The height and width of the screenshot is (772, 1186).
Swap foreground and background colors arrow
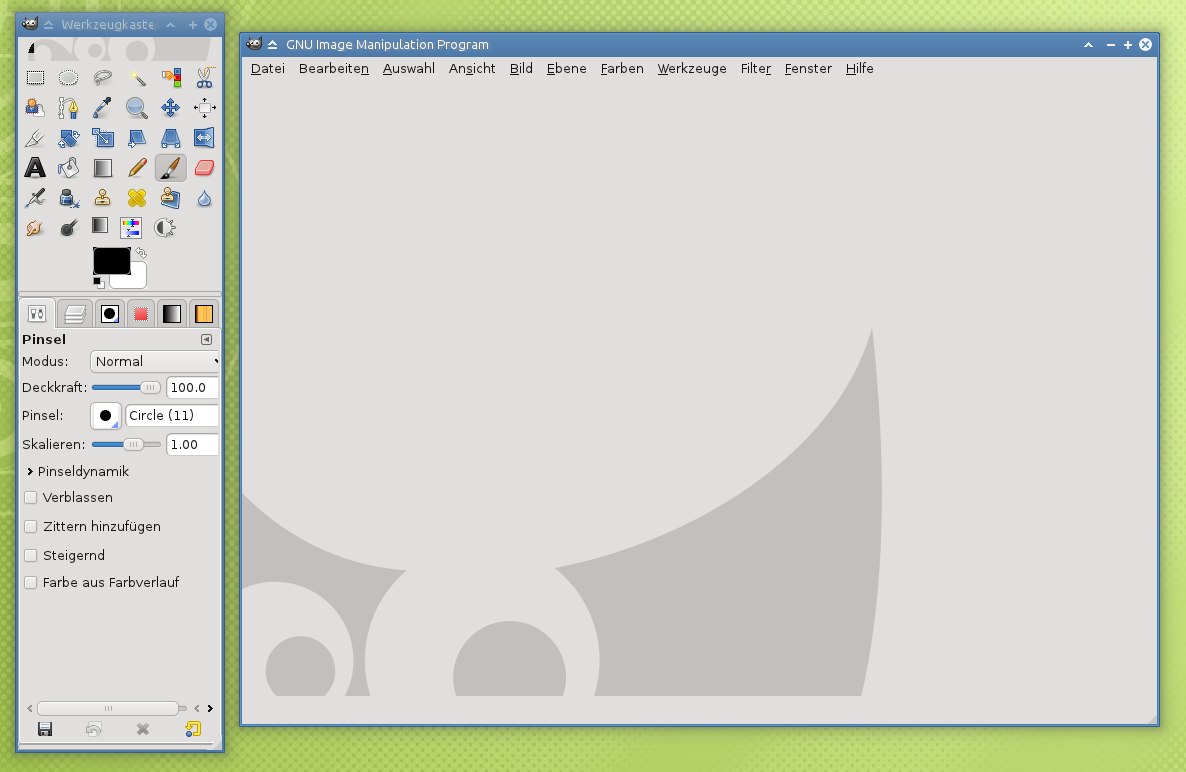pyautogui.click(x=141, y=253)
